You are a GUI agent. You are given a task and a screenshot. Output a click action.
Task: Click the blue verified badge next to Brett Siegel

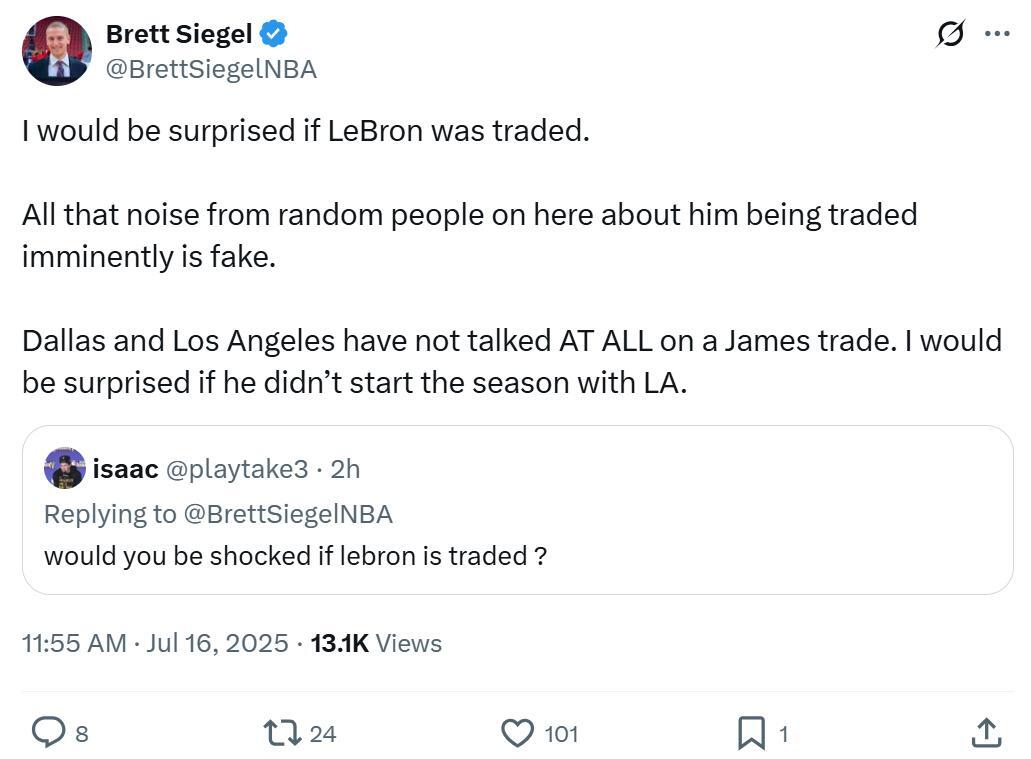pyautogui.click(x=274, y=34)
